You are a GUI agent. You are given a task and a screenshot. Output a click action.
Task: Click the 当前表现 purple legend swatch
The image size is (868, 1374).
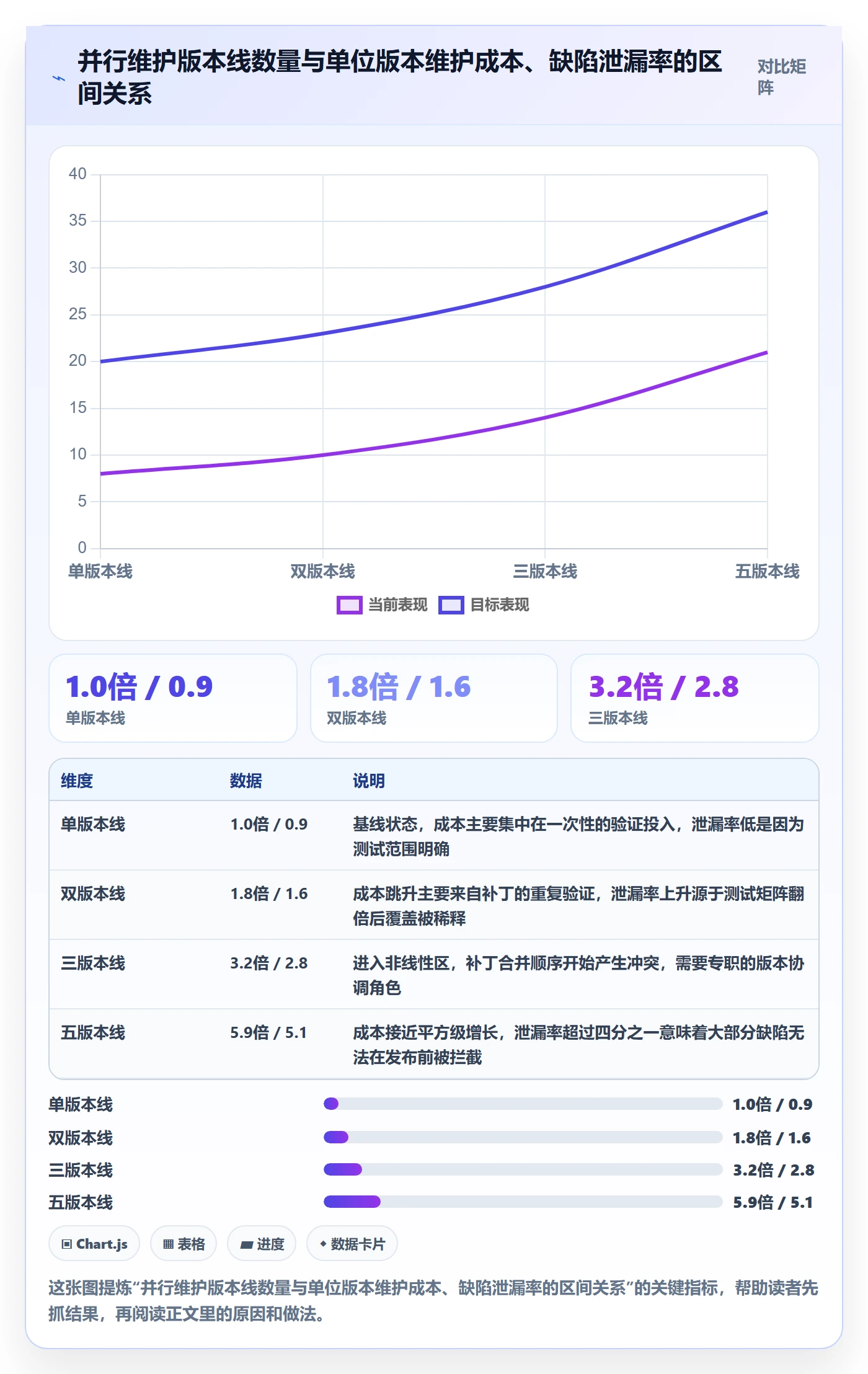[x=349, y=605]
